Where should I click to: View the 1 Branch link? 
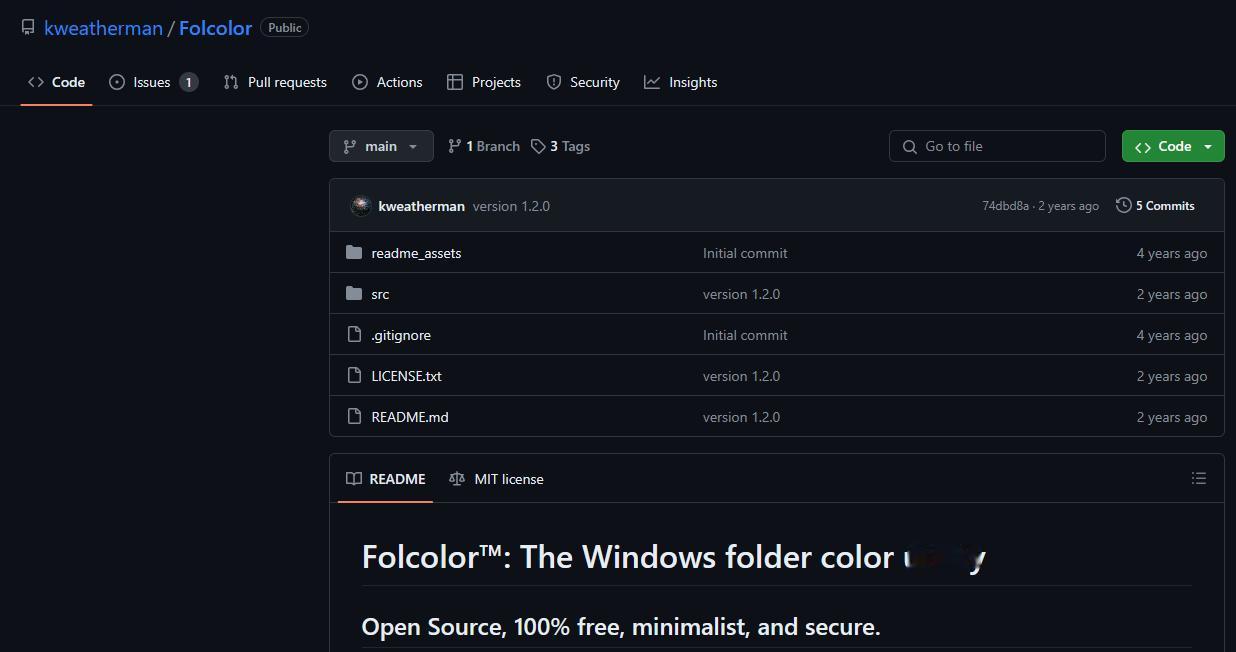click(x=484, y=146)
